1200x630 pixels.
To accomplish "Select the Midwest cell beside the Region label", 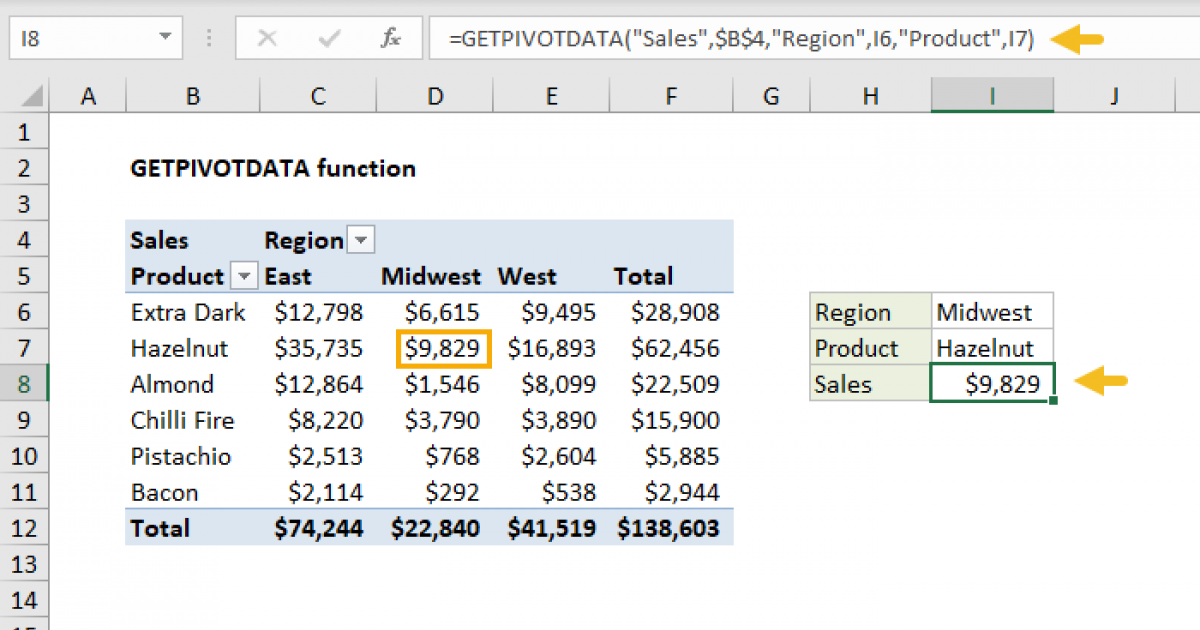I will tap(991, 311).
